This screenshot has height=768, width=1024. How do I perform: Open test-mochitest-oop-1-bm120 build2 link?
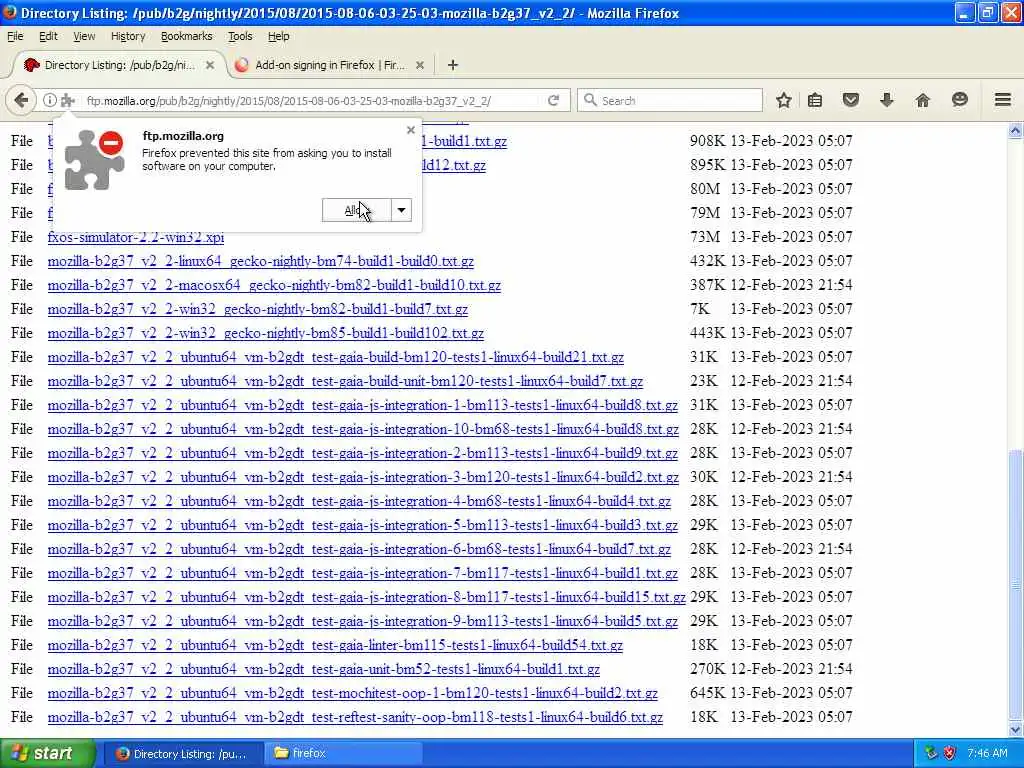point(353,693)
